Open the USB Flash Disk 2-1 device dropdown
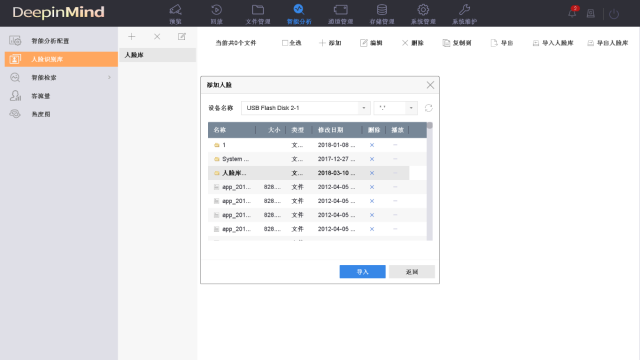 306,108
